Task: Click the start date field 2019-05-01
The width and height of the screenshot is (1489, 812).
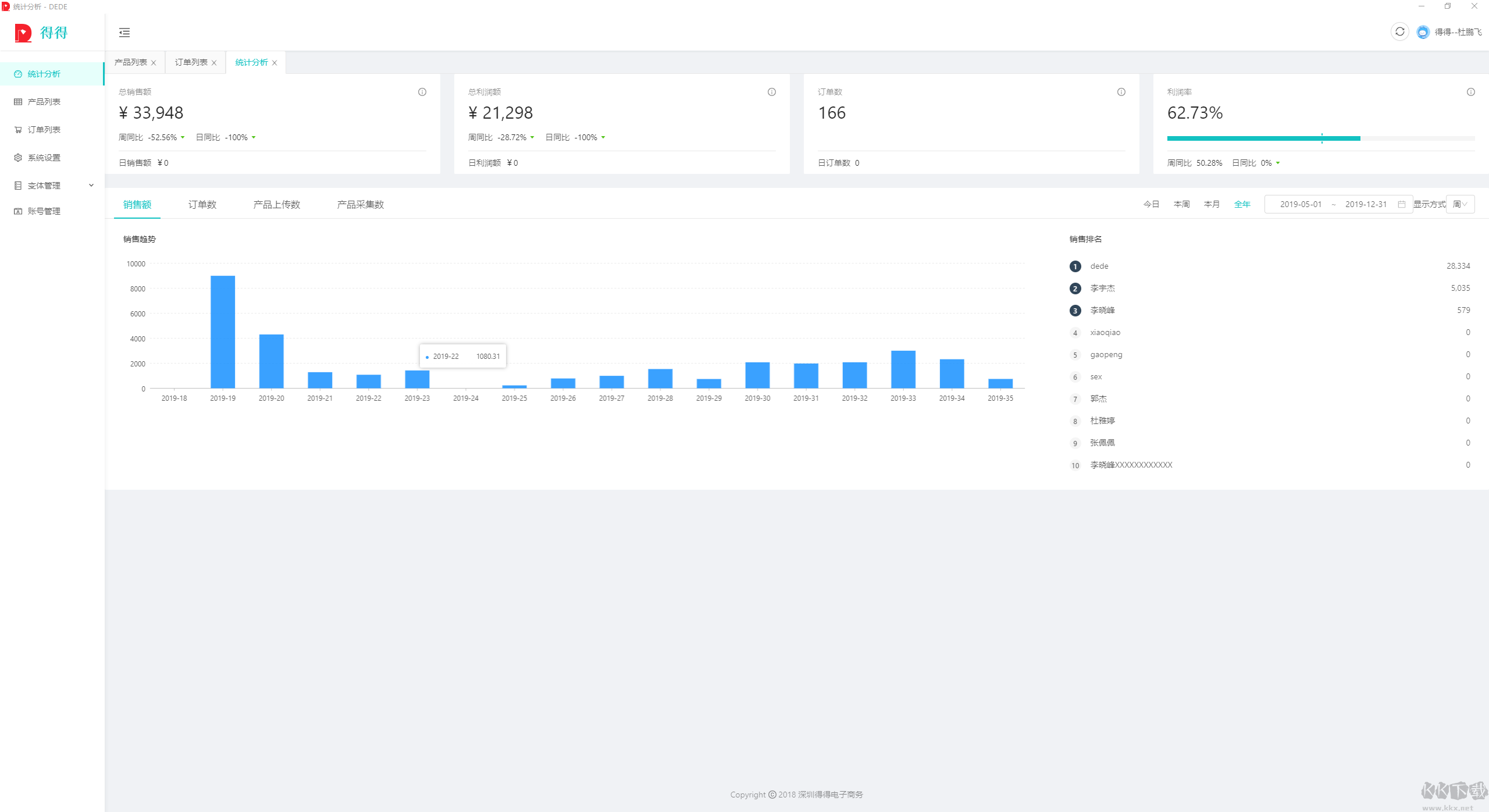Action: pos(1301,204)
